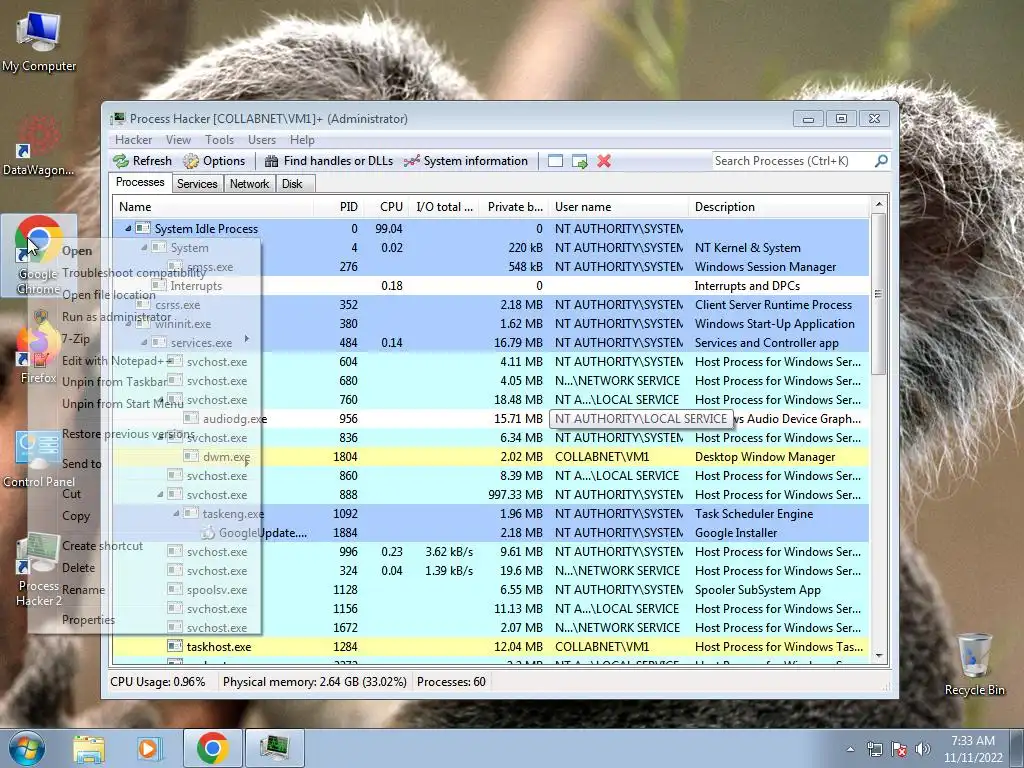Click the process list scrollbar down arrow

[x=879, y=655]
